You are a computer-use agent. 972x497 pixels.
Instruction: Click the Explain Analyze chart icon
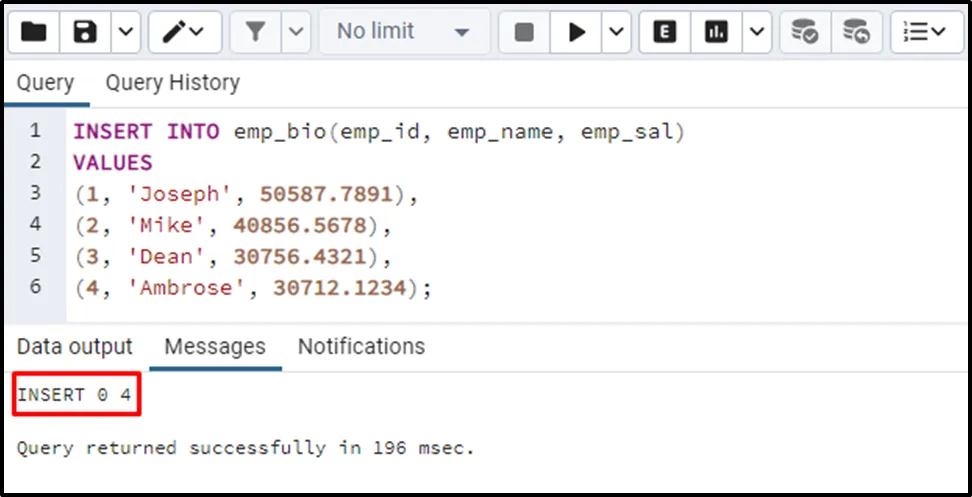(x=716, y=32)
